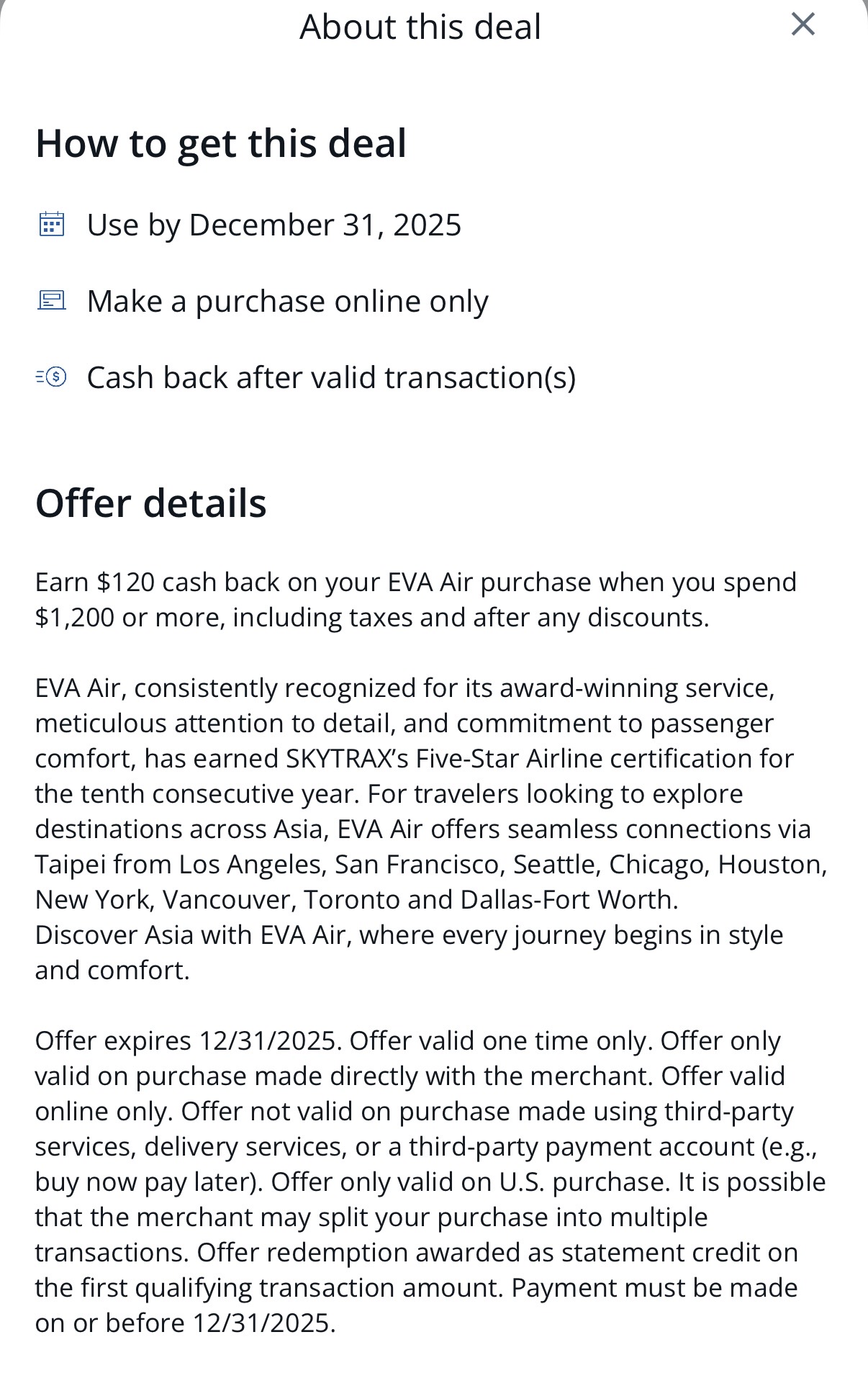Click "Taipei" in the EVA Air paragraph
This screenshot has height=1386, width=868.
70,864
